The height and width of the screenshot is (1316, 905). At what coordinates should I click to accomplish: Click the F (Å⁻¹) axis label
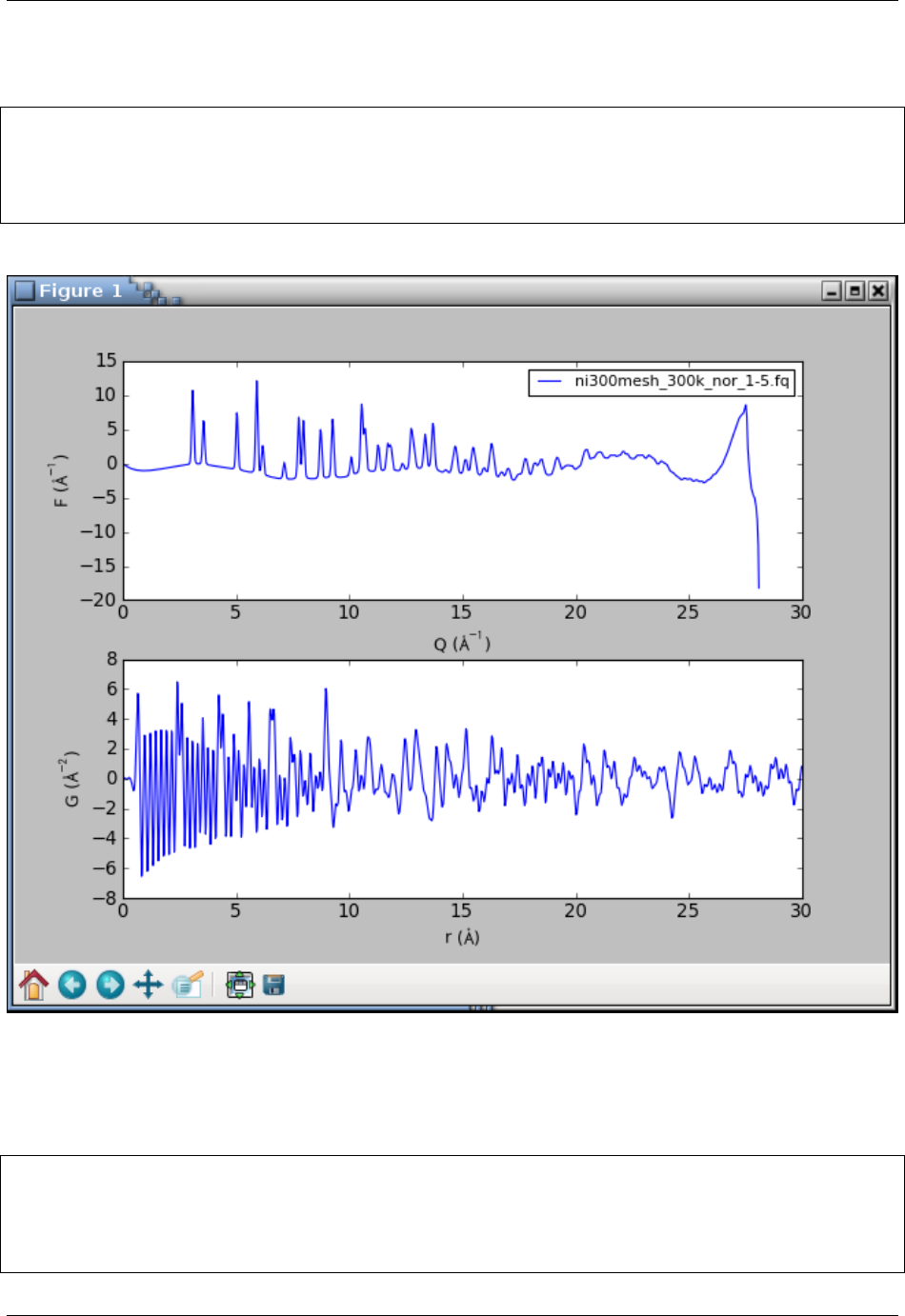pyautogui.click(x=61, y=480)
